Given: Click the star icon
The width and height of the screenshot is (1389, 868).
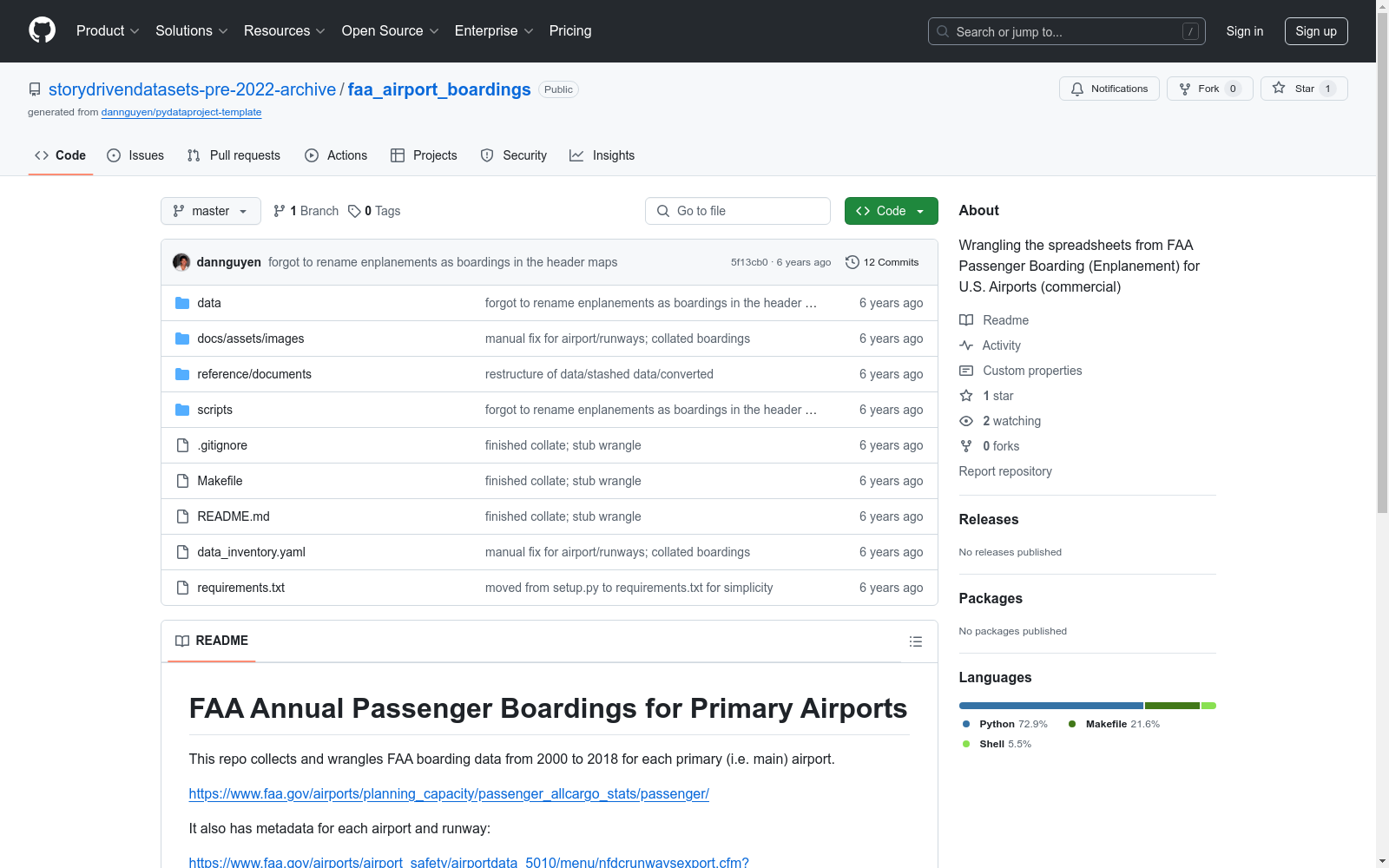Looking at the screenshot, I should tap(1279, 88).
